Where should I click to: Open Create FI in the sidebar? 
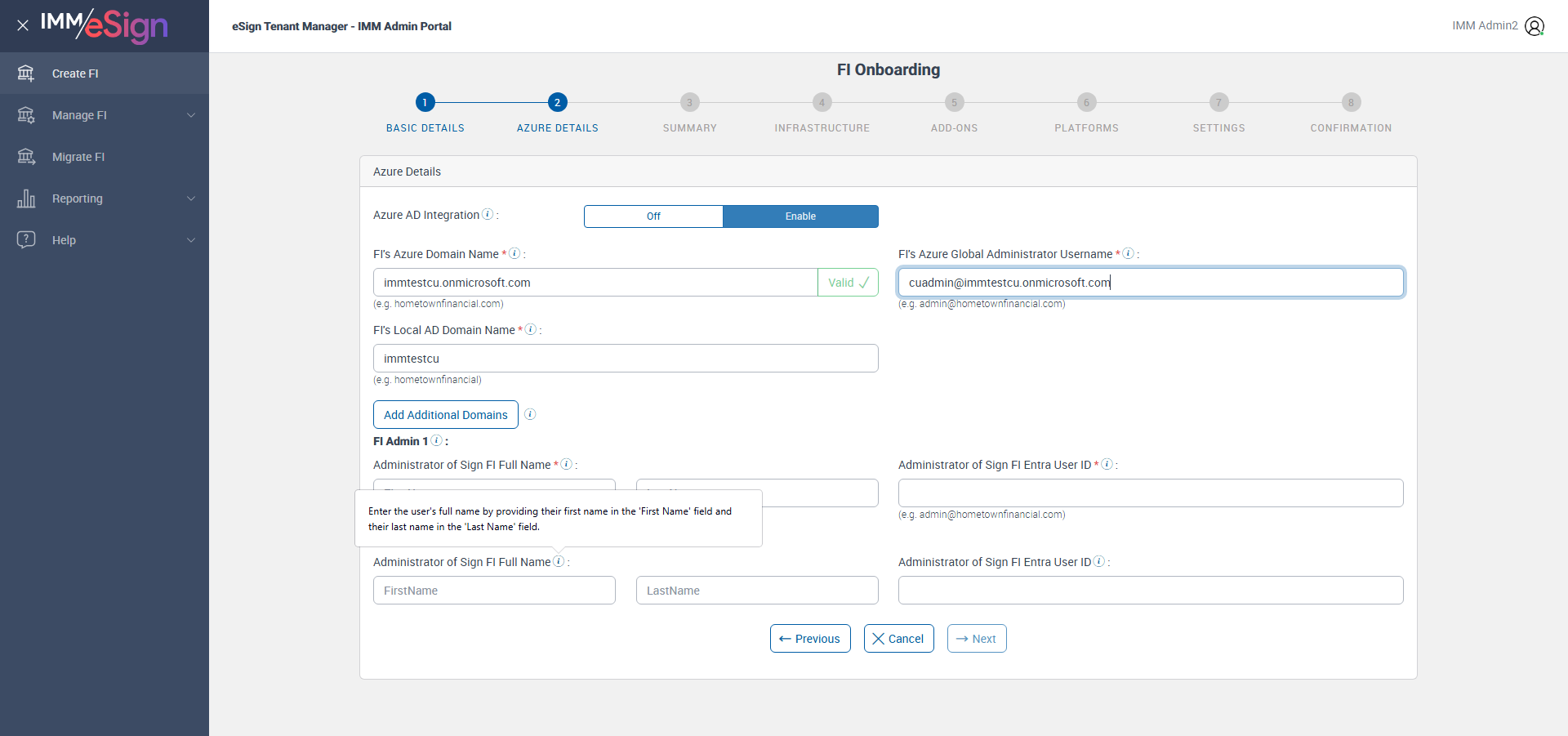[x=75, y=74]
